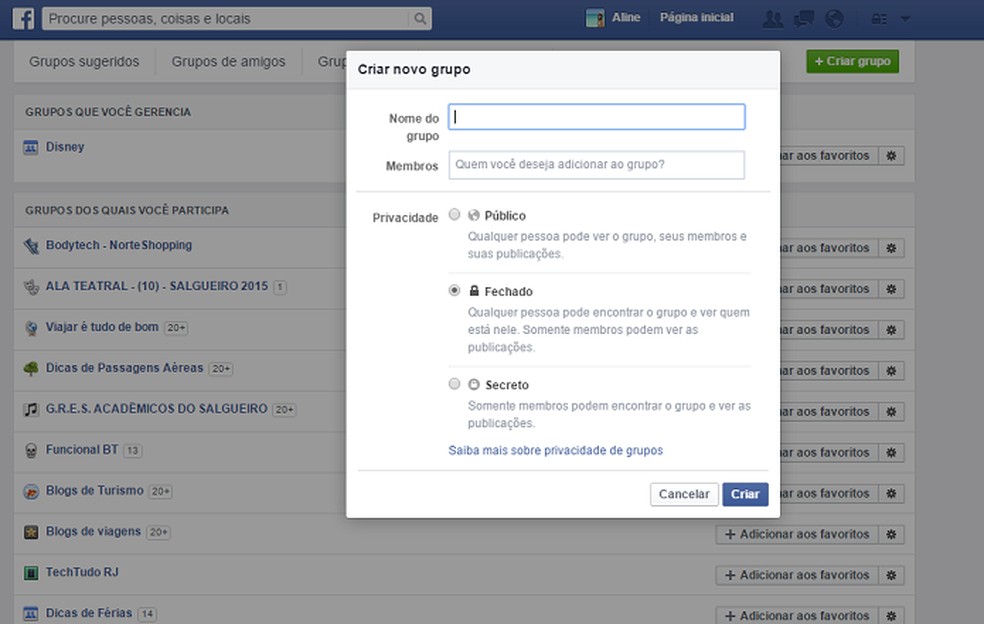The width and height of the screenshot is (984, 624).
Task: Click the Secreto privacy icon
Action: (474, 384)
